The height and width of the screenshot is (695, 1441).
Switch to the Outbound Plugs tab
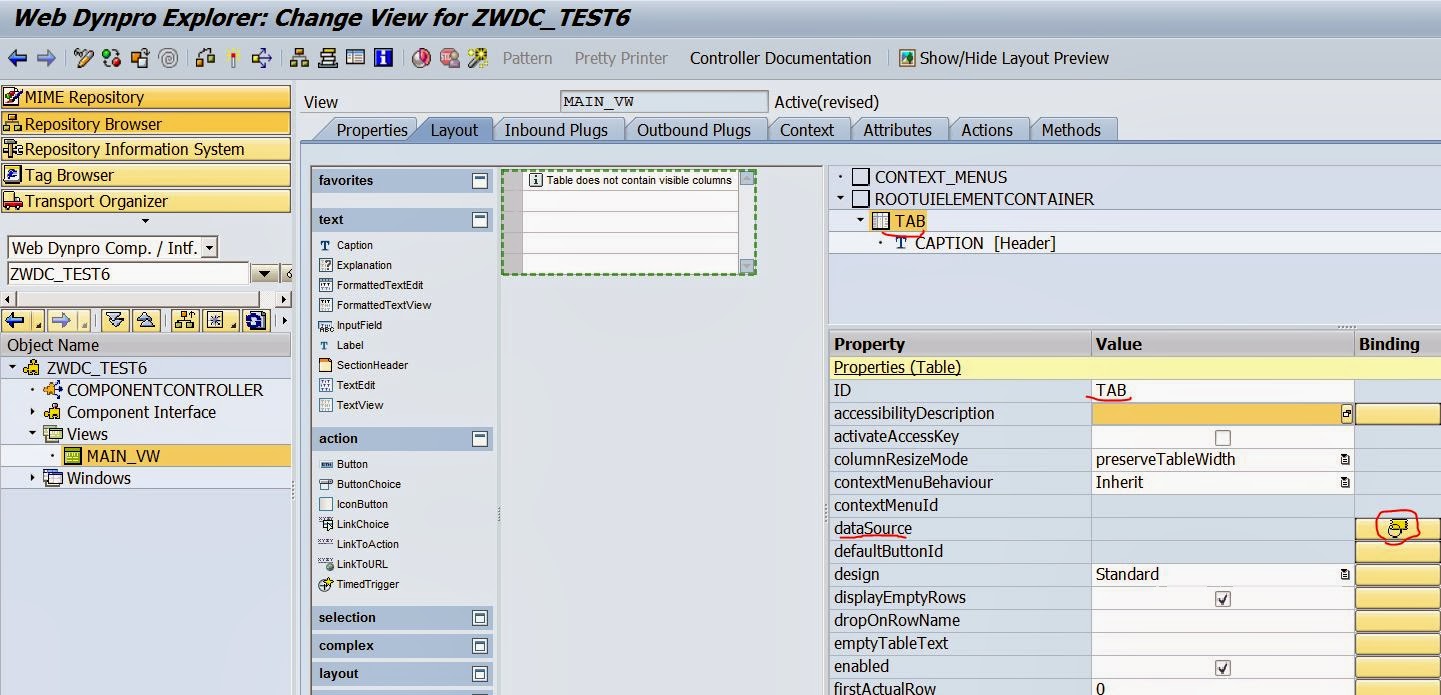click(693, 130)
